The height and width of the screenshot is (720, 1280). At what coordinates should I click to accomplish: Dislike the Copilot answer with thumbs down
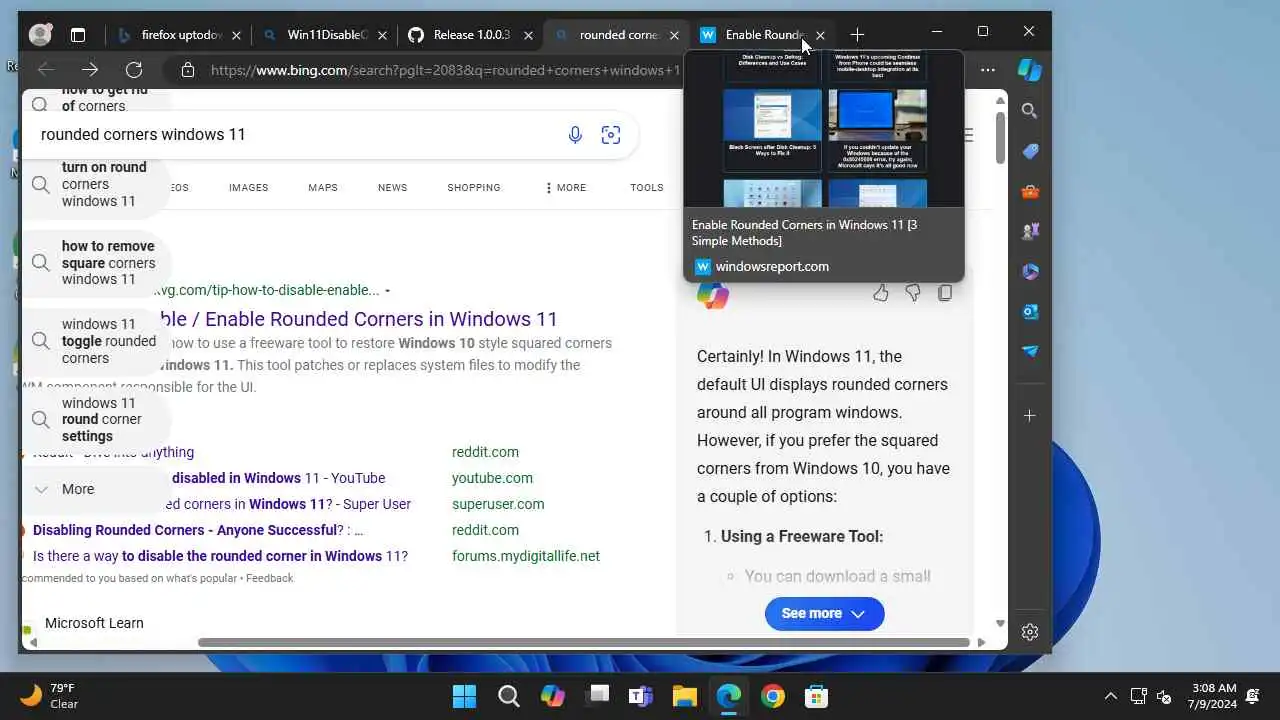[x=913, y=293]
